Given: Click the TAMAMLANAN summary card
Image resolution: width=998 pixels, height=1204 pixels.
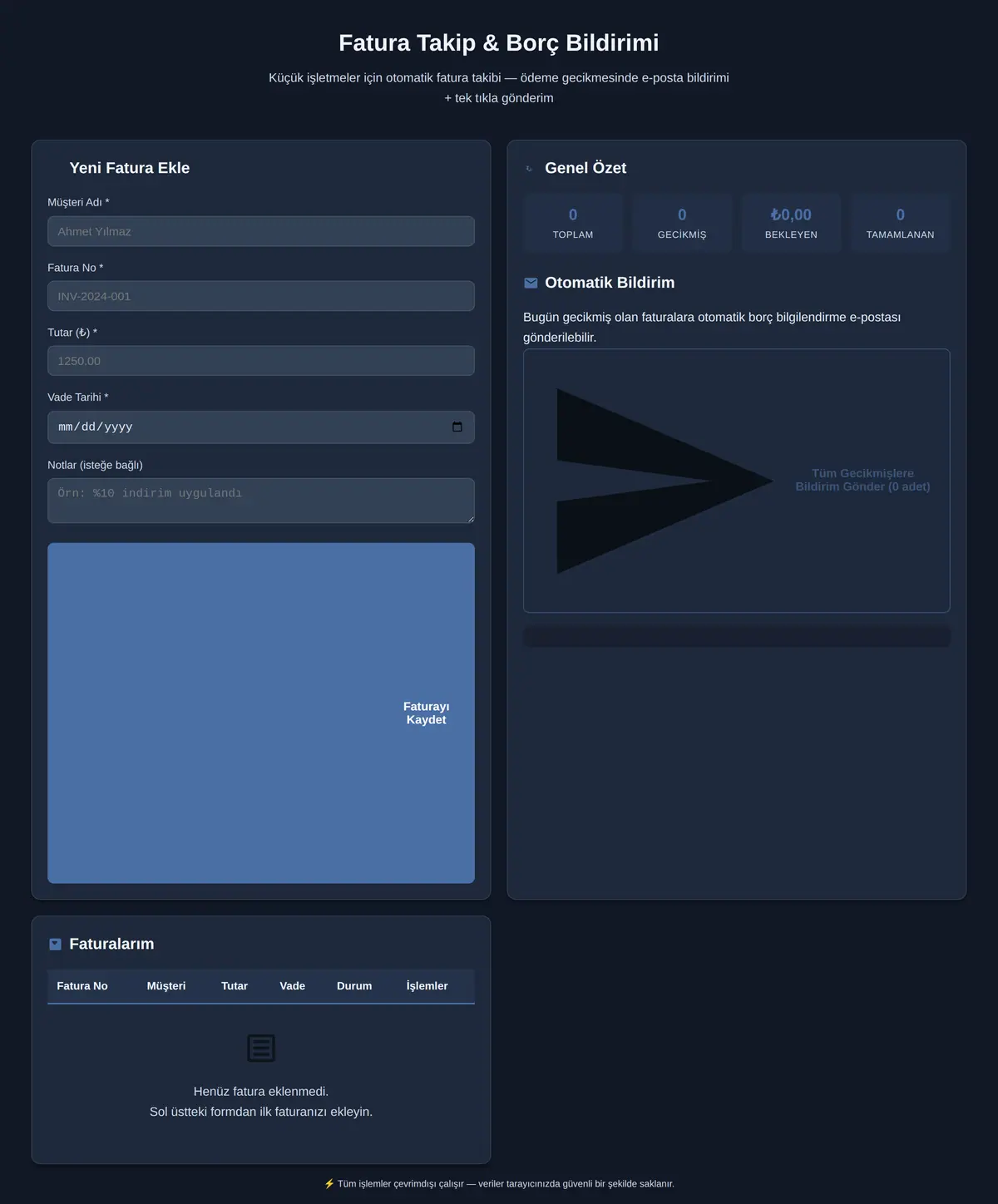Looking at the screenshot, I should (900, 223).
